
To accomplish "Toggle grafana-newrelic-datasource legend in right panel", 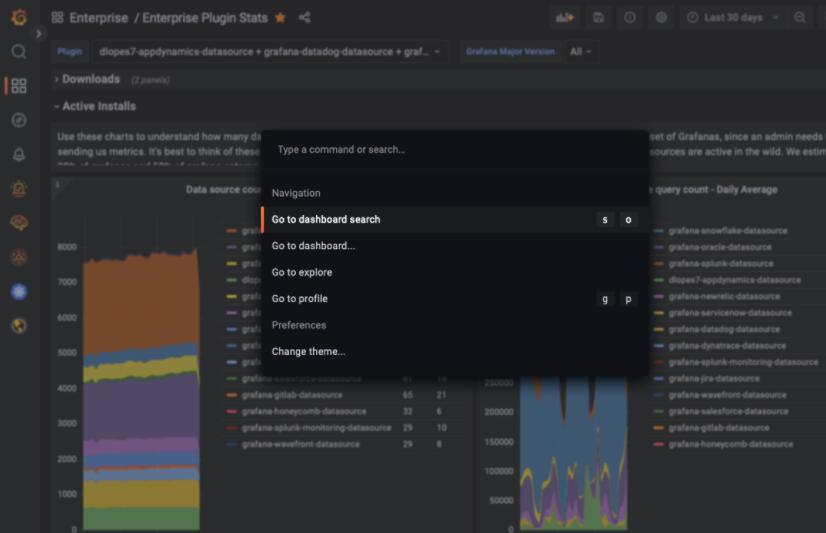I will (x=724, y=297).
